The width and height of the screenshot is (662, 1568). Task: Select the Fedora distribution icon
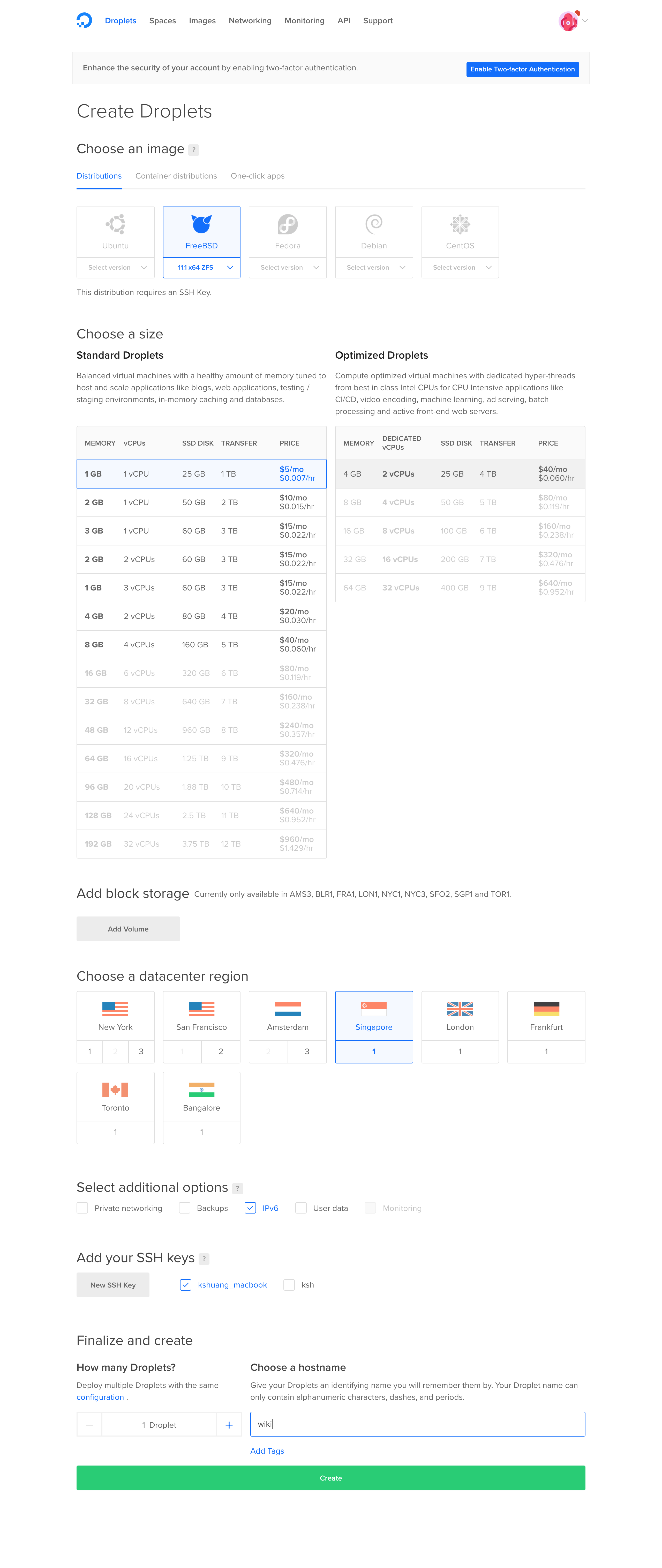pos(287,225)
